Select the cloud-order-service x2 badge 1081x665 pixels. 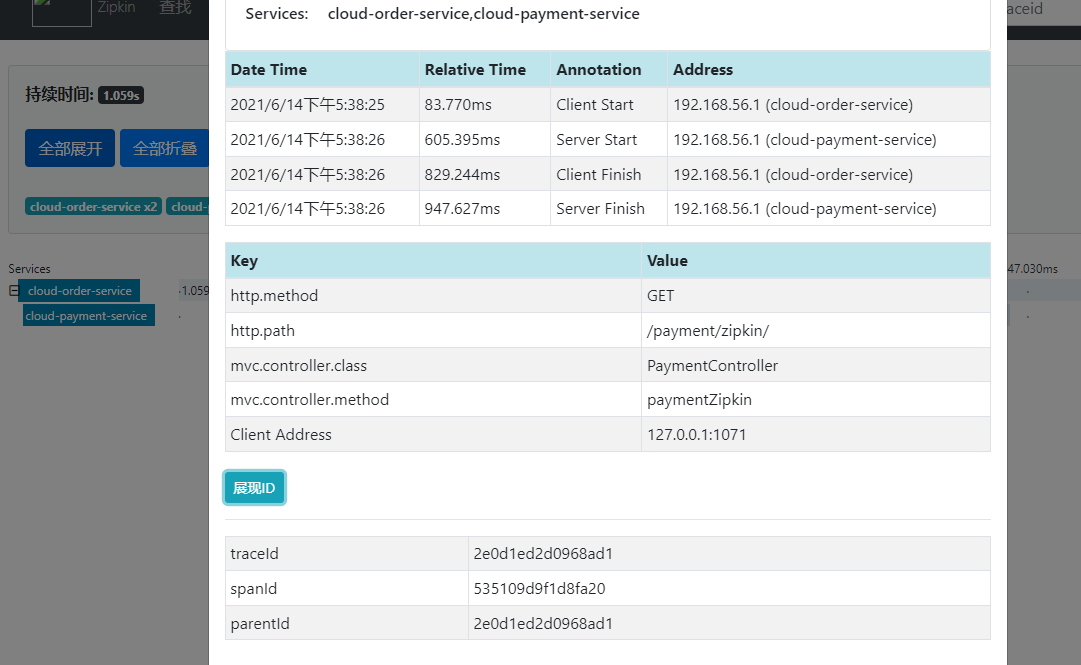(x=94, y=207)
